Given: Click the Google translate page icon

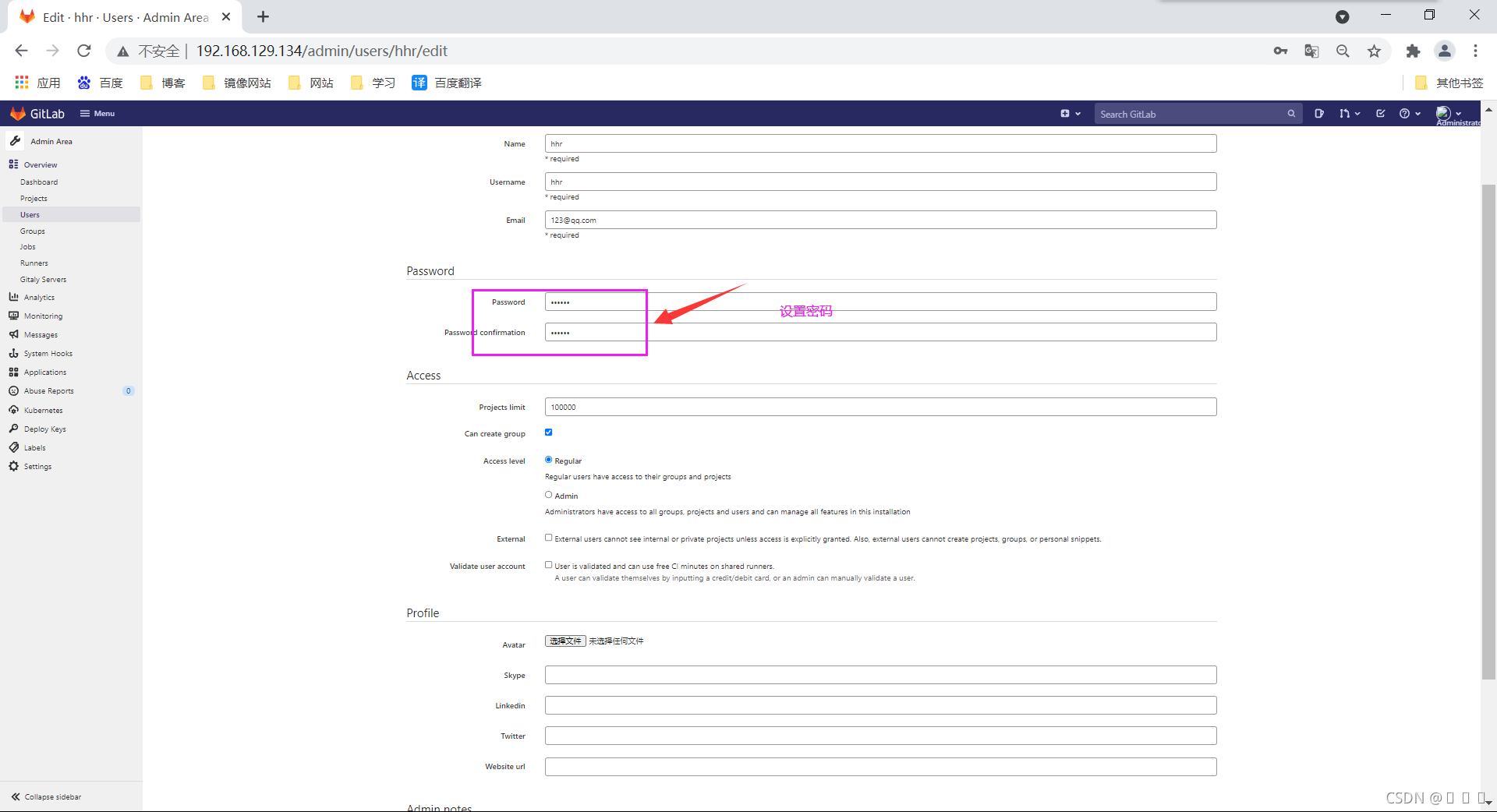Looking at the screenshot, I should coord(1311,51).
